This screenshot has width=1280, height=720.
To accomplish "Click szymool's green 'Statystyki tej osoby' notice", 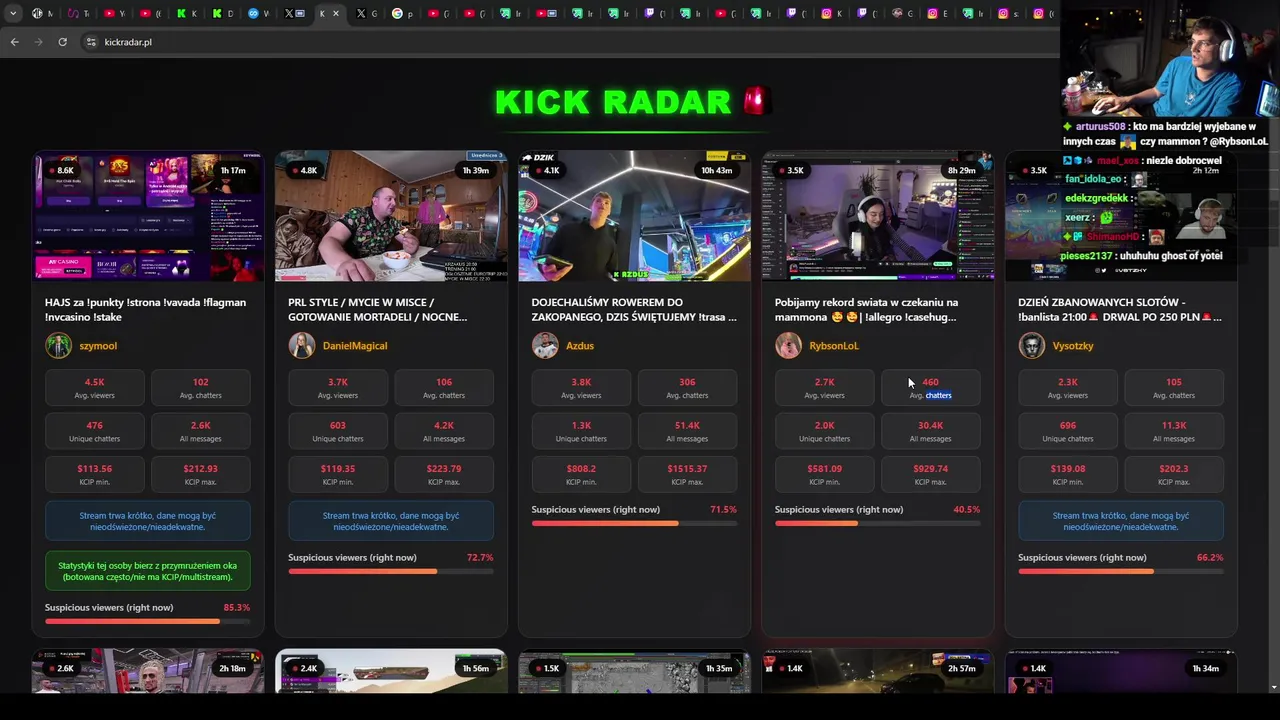I will click(x=147, y=571).
